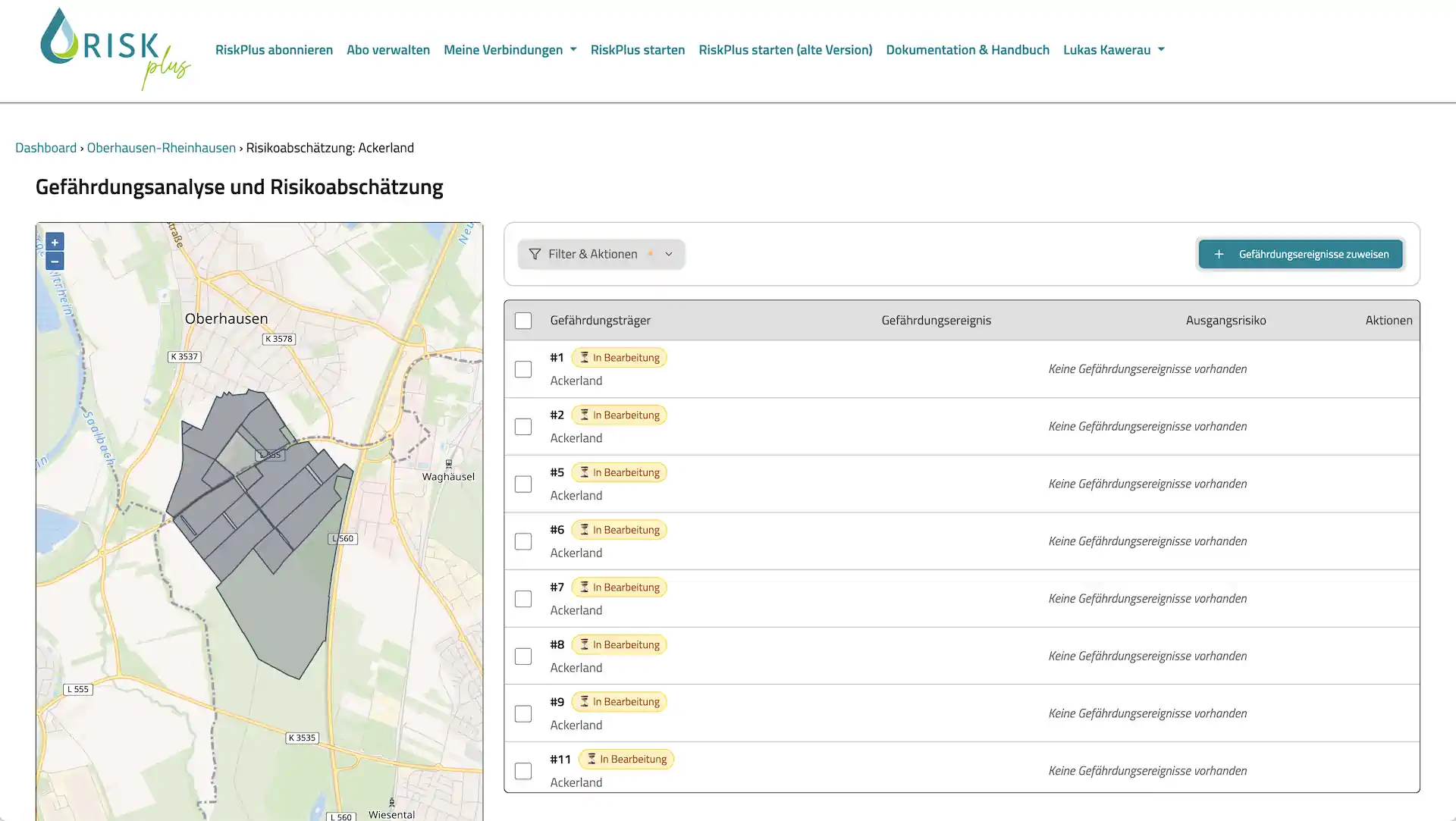
Task: Click Gefährdungsereignisse zuweisen button
Action: (1301, 254)
